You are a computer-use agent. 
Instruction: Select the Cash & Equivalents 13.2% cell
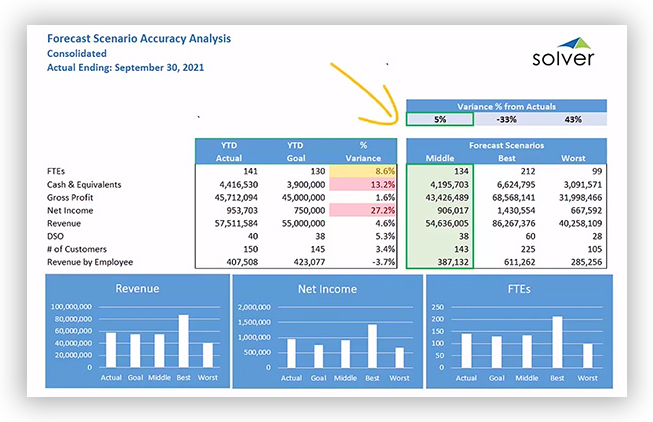(362, 184)
